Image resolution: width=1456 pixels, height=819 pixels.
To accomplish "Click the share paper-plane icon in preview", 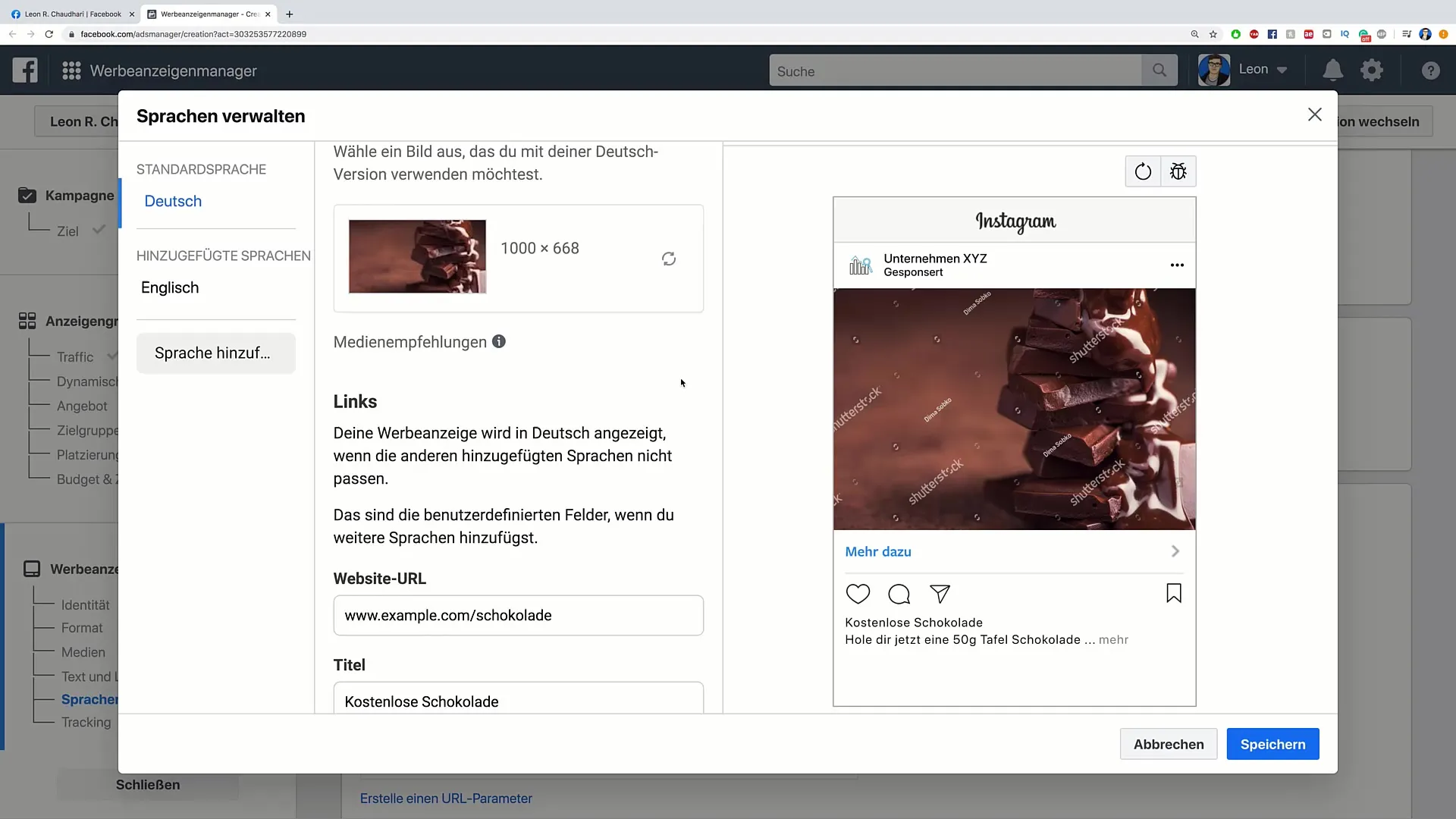I will coord(940,594).
